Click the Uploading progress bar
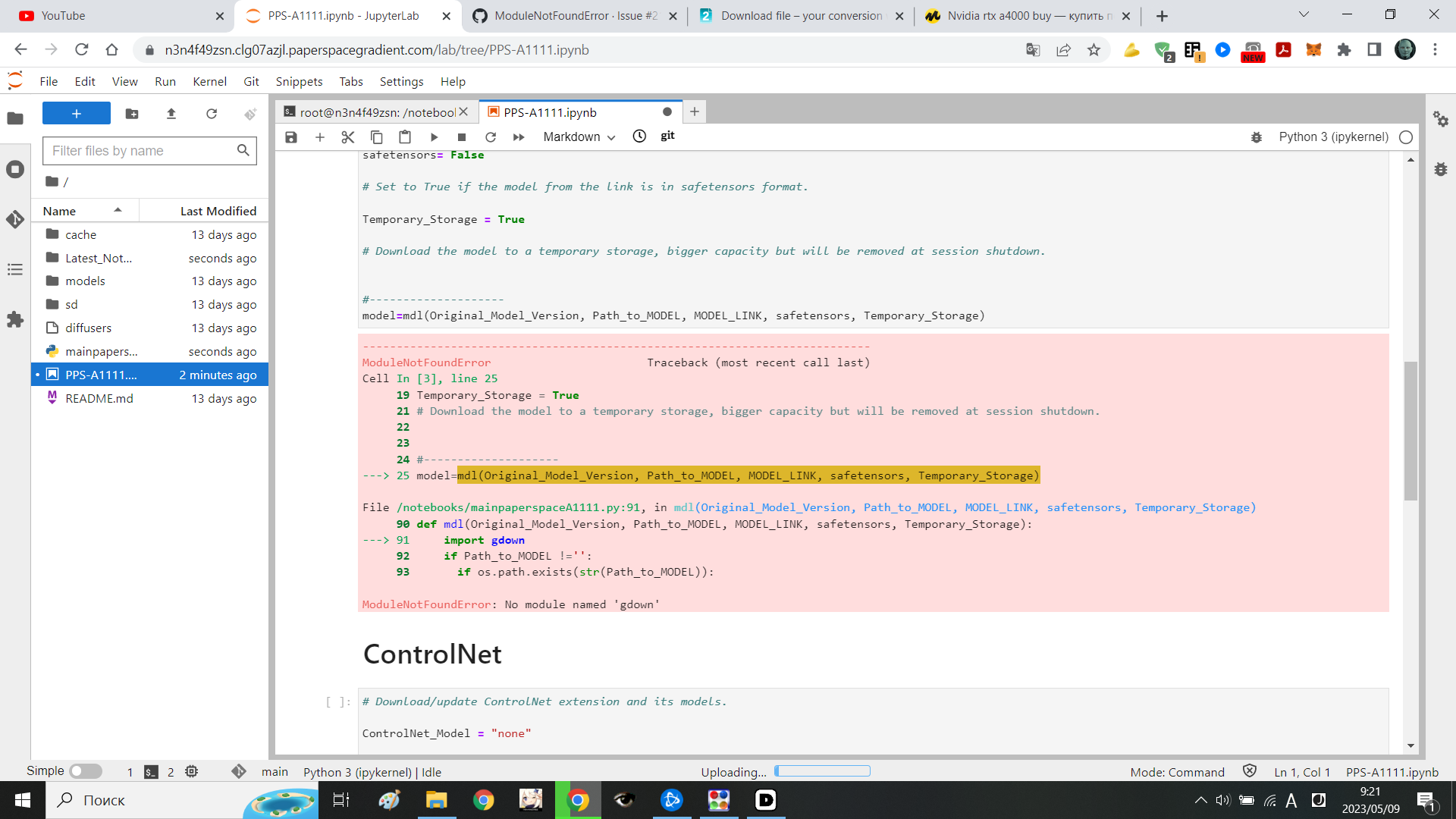The image size is (1456, 819). click(x=822, y=771)
